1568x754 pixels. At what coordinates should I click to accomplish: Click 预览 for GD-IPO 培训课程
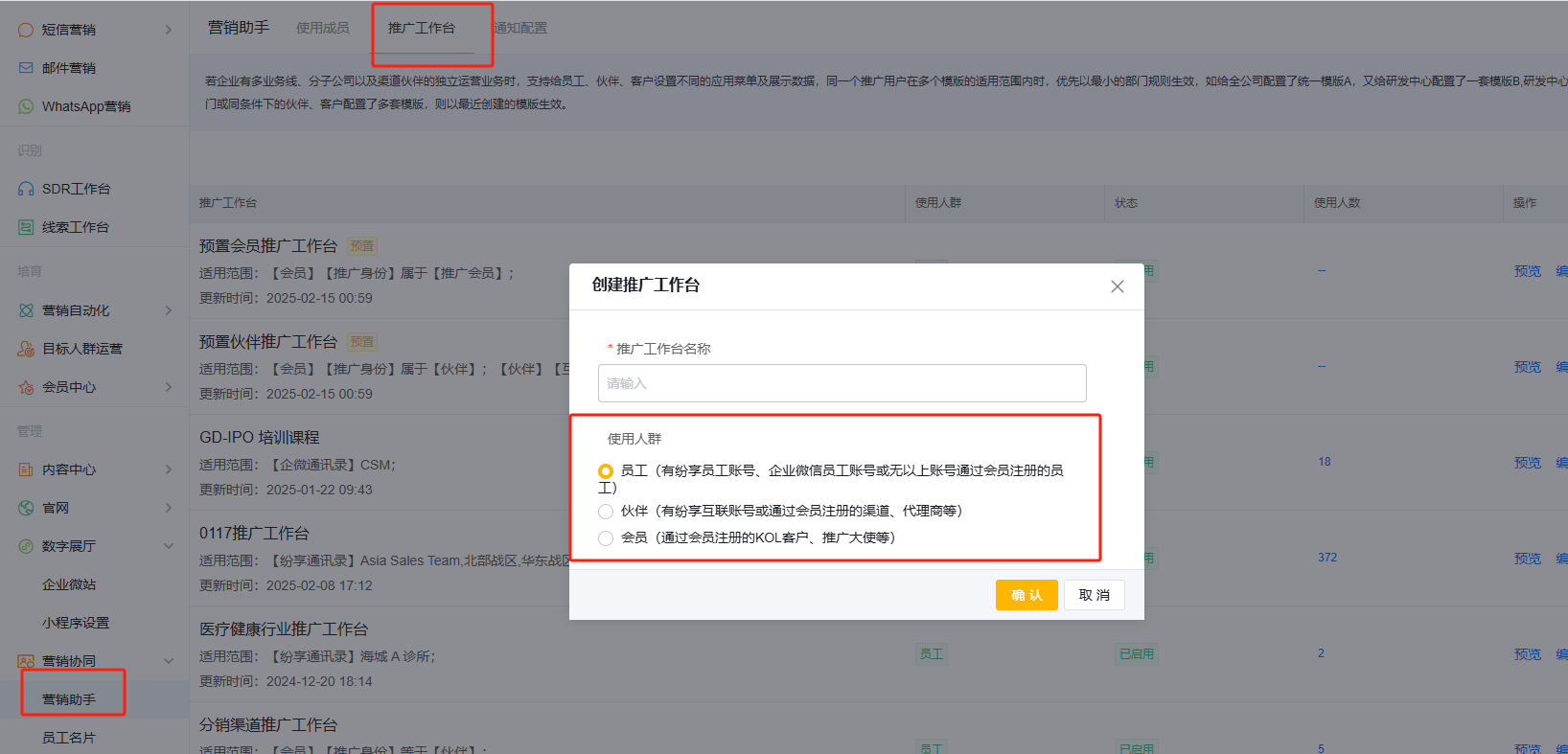click(x=1528, y=463)
